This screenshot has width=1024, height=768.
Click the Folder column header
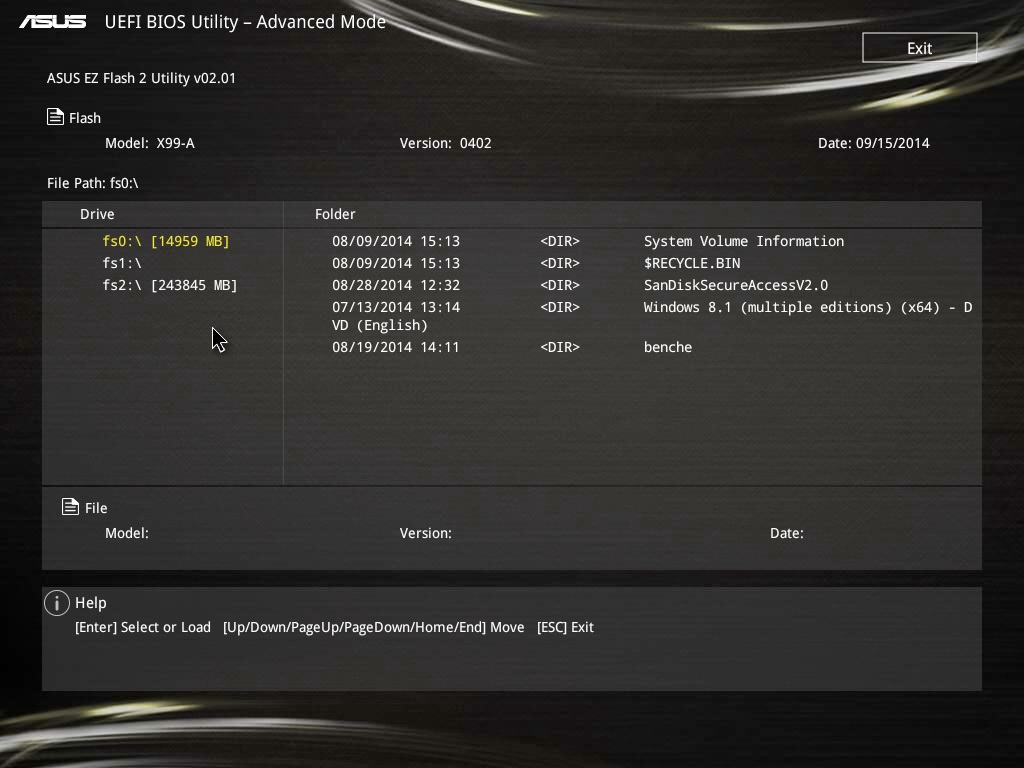point(335,214)
